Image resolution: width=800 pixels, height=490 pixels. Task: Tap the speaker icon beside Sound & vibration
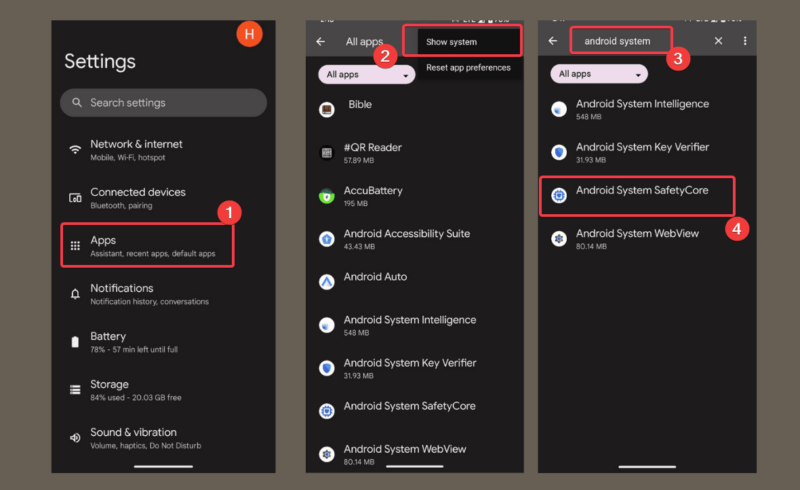coord(75,438)
